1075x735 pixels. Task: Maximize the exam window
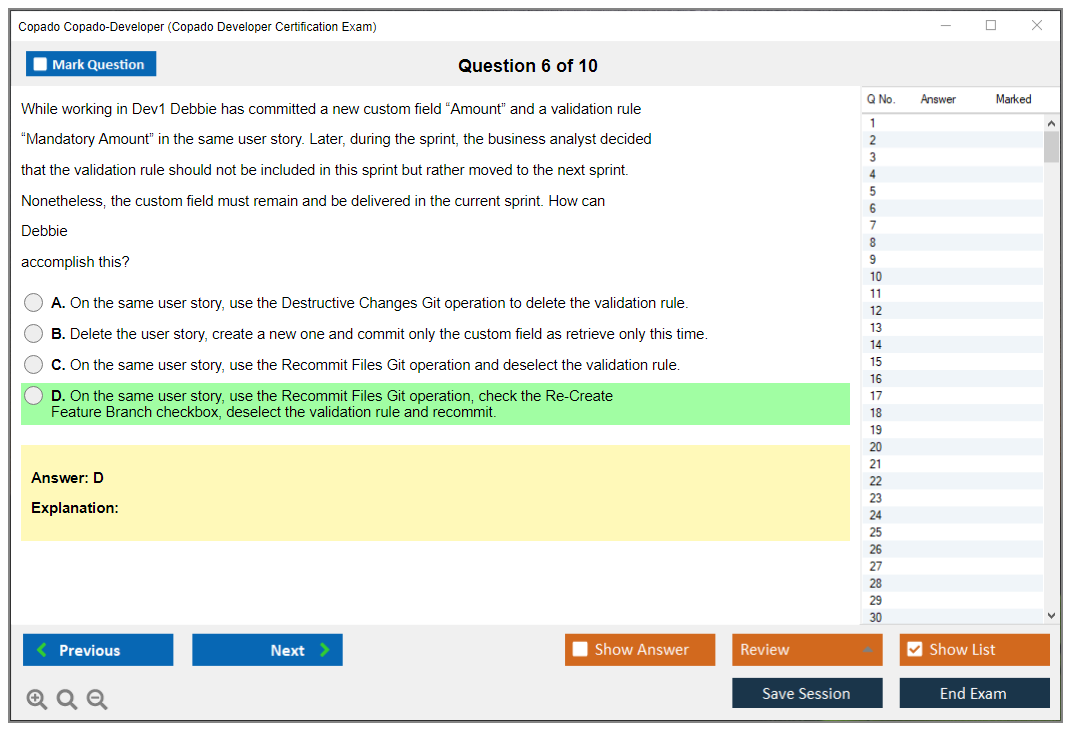[991, 26]
